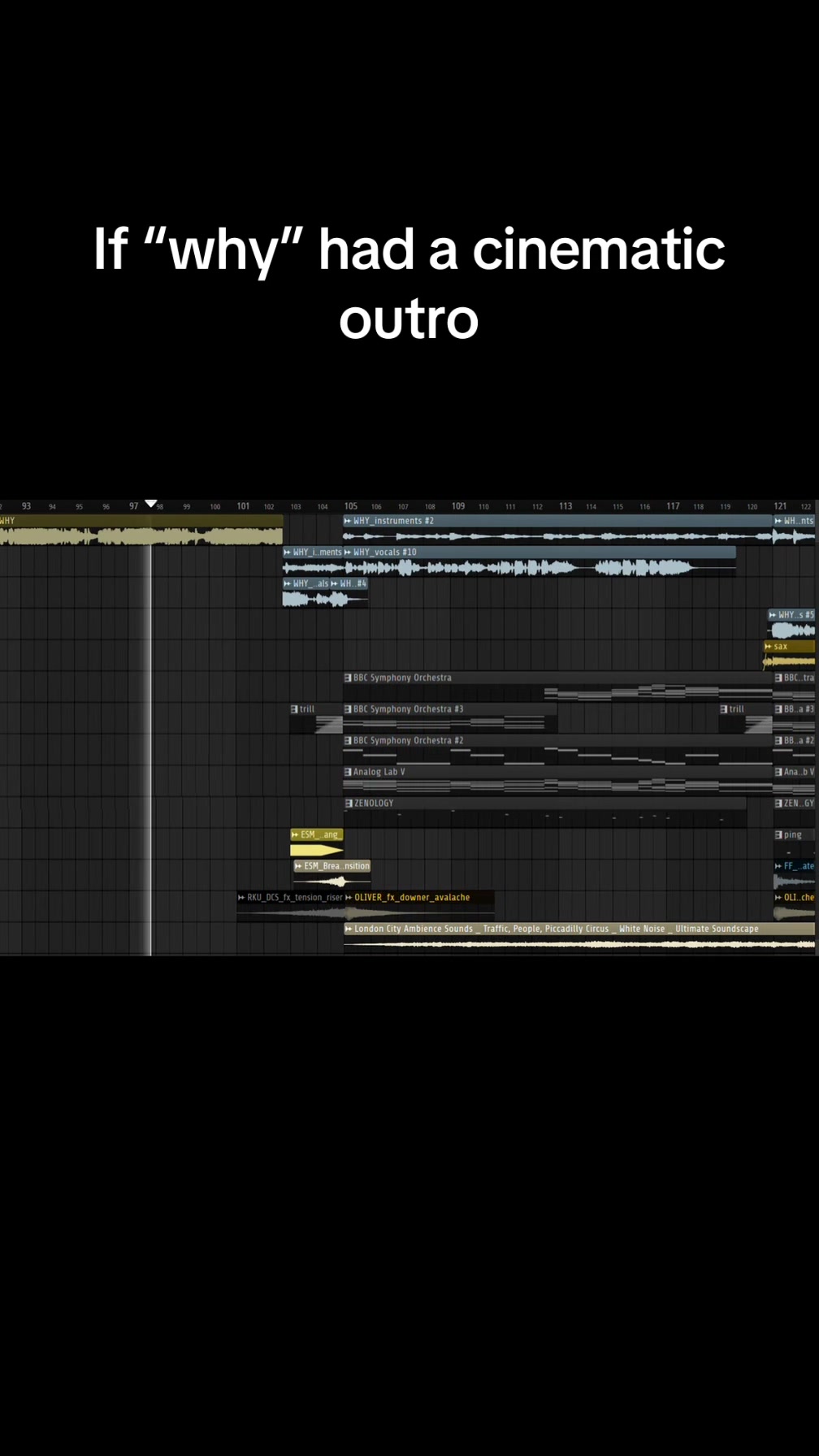This screenshot has width=819, height=1456.
Task: Open the ESM_Brea..nsition clip menu icon
Action: (299, 866)
